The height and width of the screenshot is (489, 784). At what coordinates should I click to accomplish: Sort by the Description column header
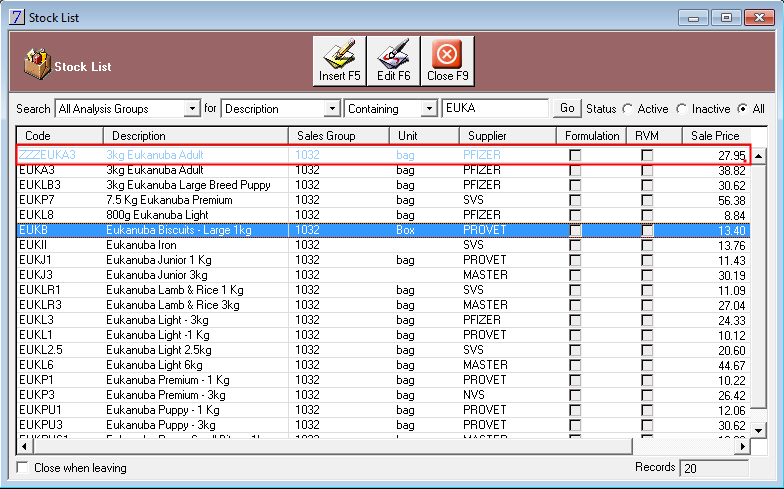tap(196, 136)
